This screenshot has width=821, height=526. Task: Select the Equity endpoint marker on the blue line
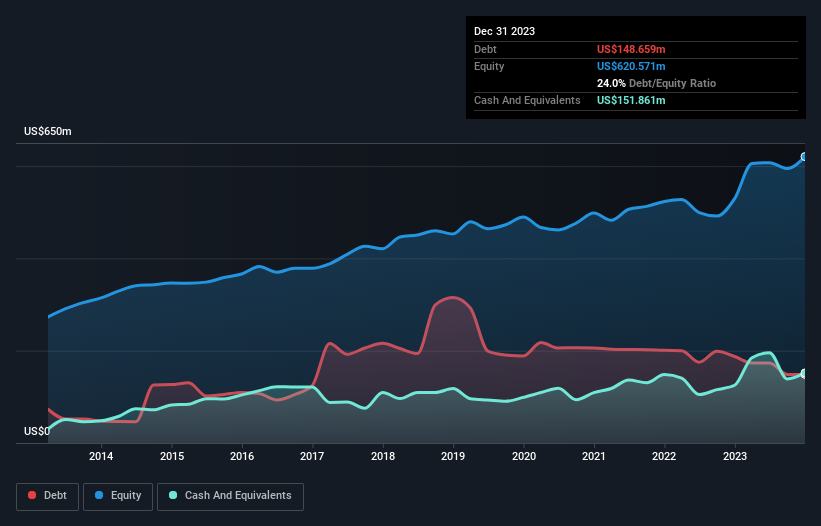pyautogui.click(x=804, y=156)
